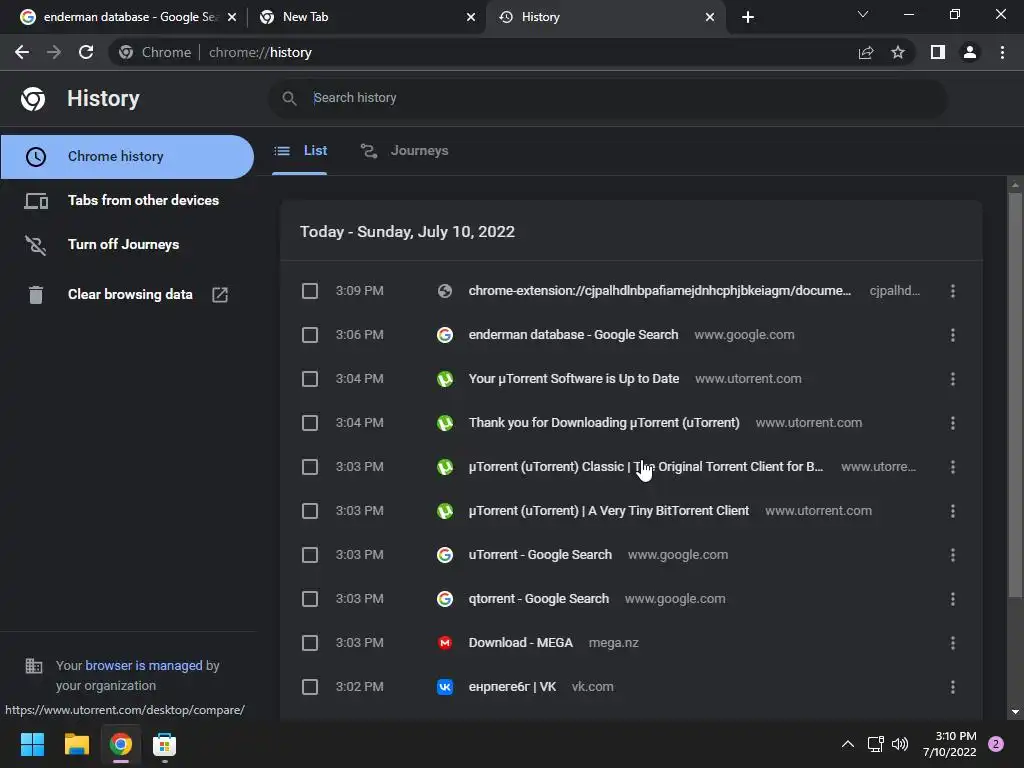
Task: Check the Thank you for Downloading µTorrent entry
Action: click(x=310, y=423)
